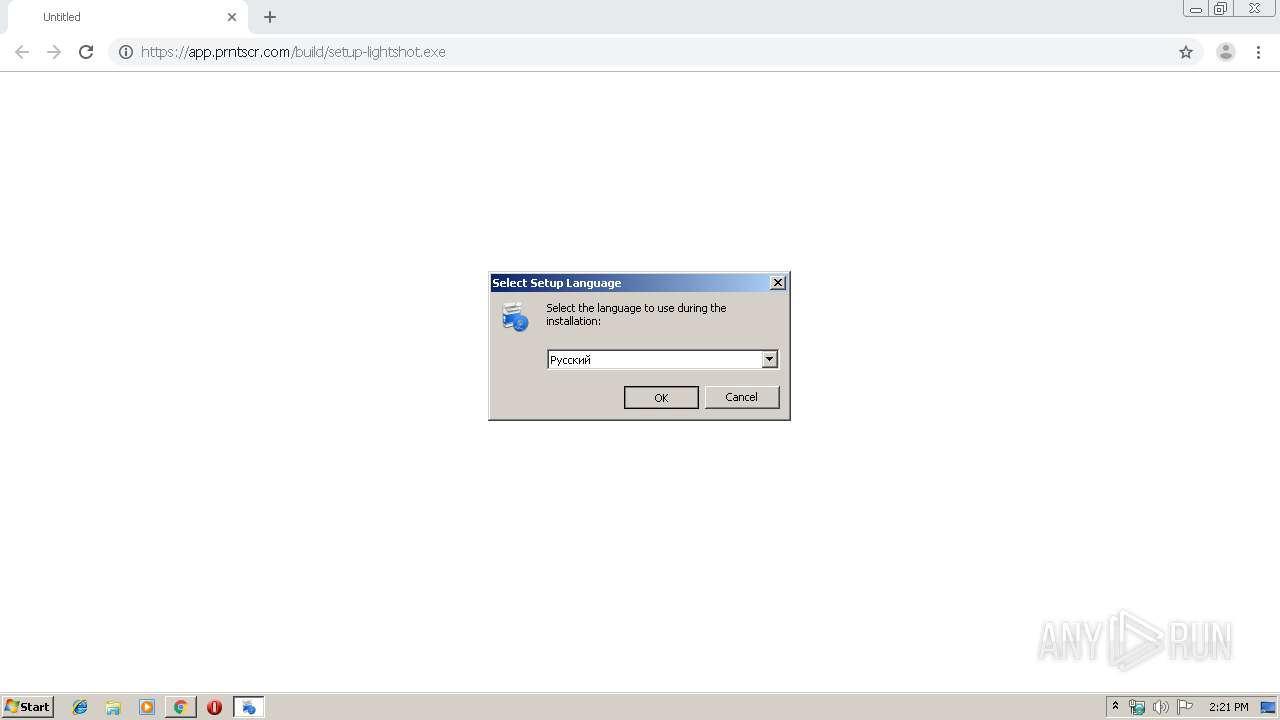Viewport: 1280px width, 720px height.
Task: Switch to Lightshot setup taskbar item
Action: coord(249,707)
